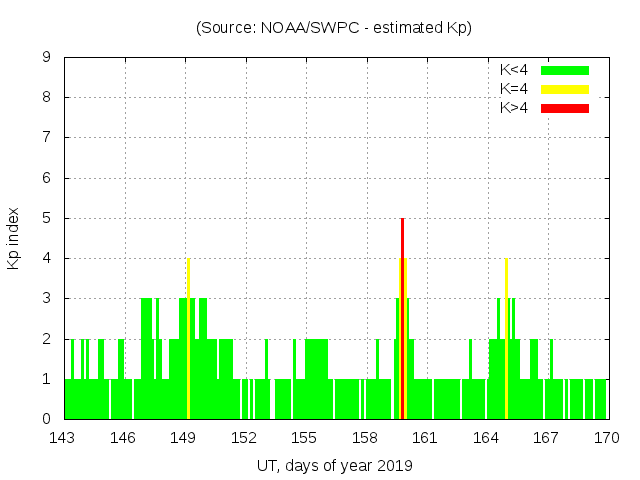The width and height of the screenshot is (640, 480).
Task: Pick the yellow Kp 4 bar near day 165
Action: point(506,340)
